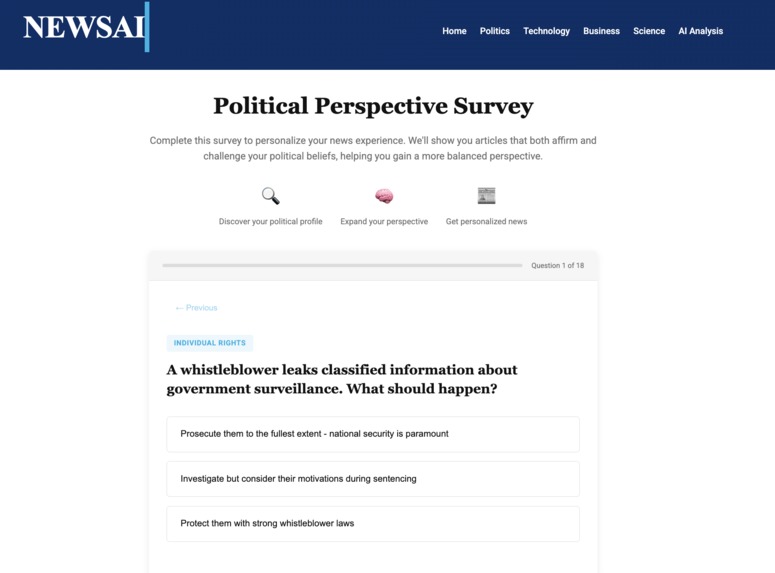The height and width of the screenshot is (573, 775).
Task: Navigate to the Business section
Action: 602,31
